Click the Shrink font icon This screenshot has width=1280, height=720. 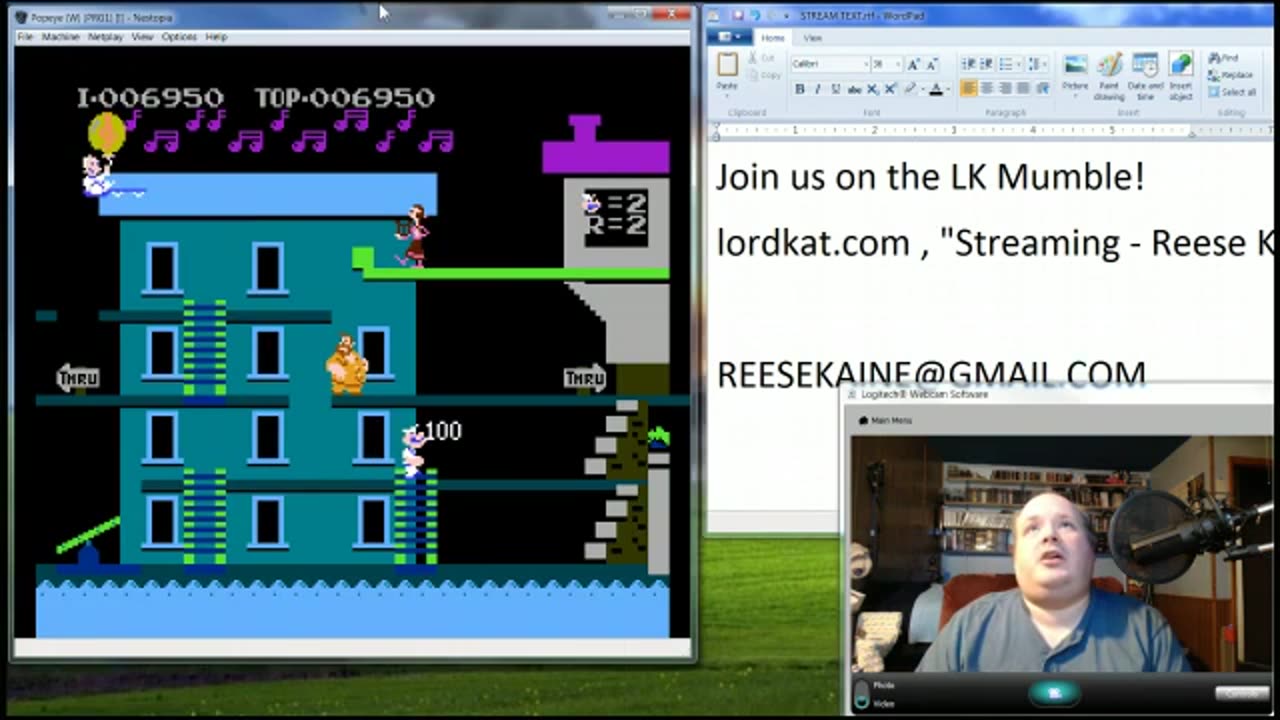[x=932, y=64]
